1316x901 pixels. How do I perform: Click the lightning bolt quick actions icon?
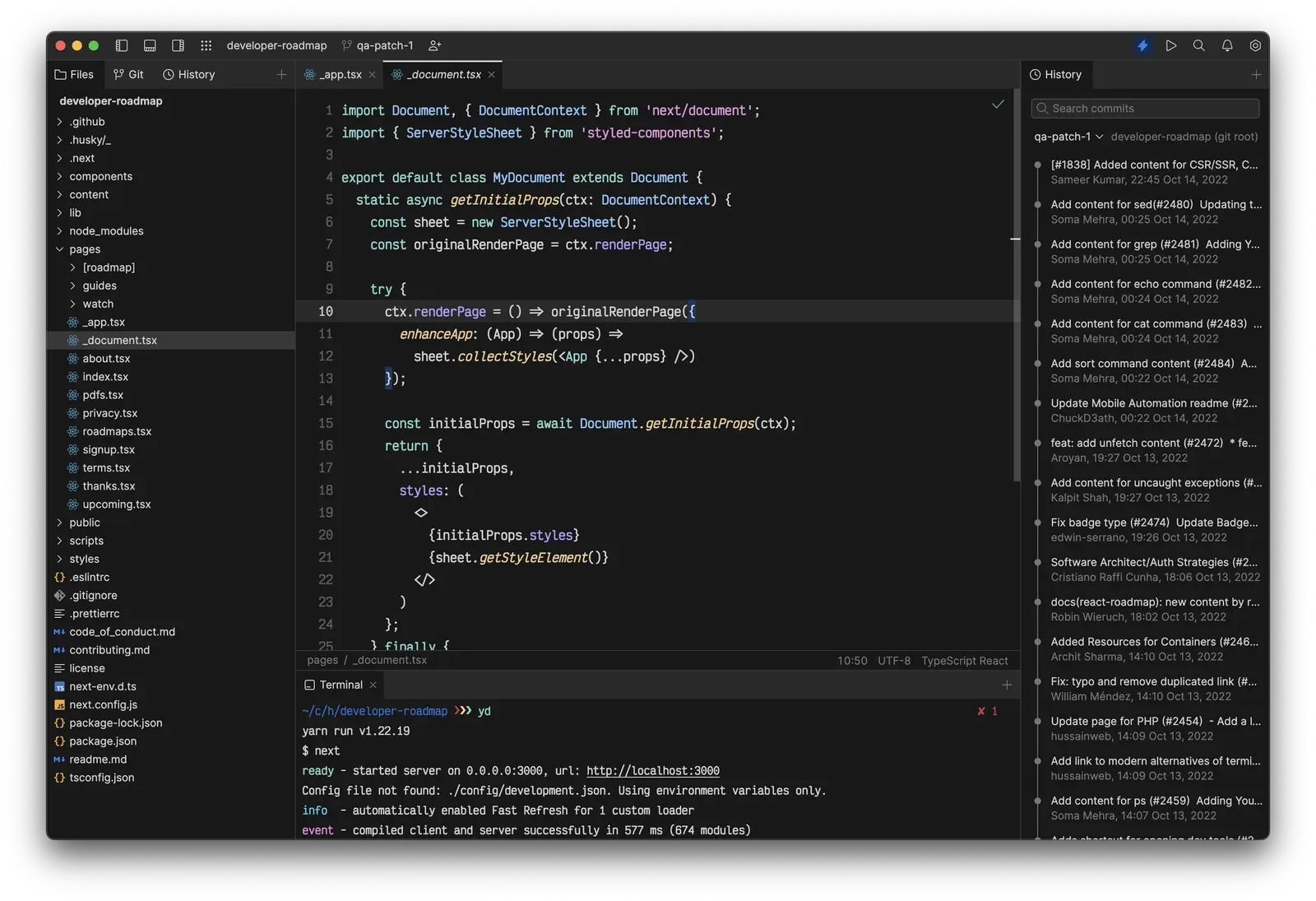pyautogui.click(x=1142, y=45)
